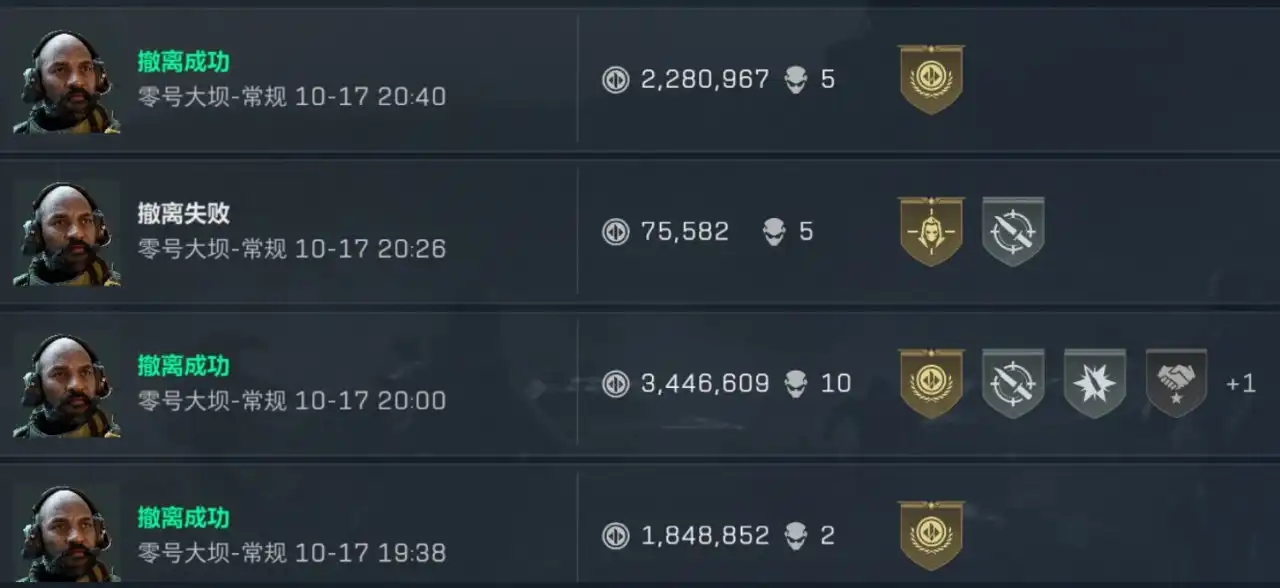Click the gray crosshair badge in the 20:26 match
The image size is (1280, 588).
[x=1013, y=231]
